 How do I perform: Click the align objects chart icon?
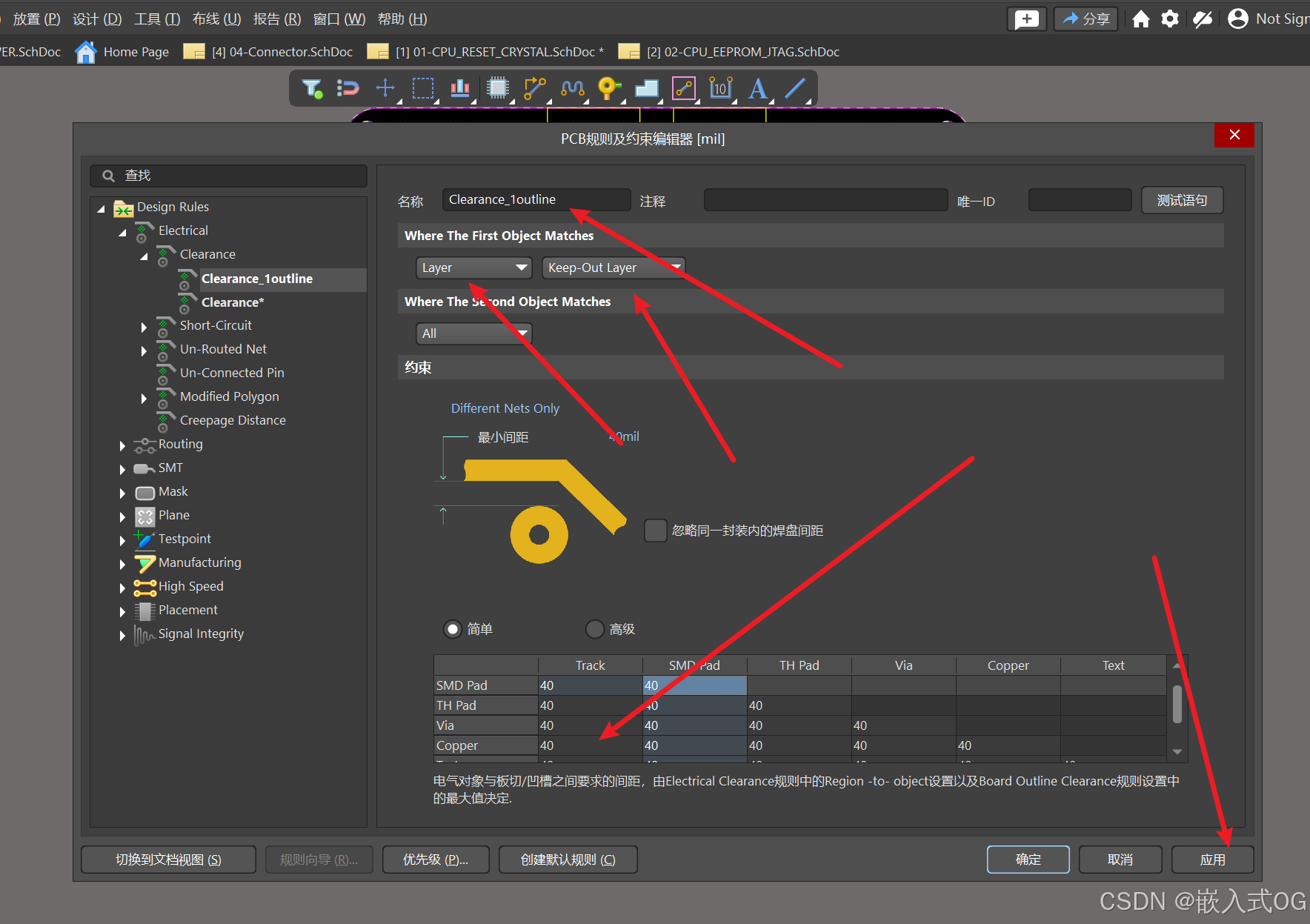pyautogui.click(x=460, y=88)
